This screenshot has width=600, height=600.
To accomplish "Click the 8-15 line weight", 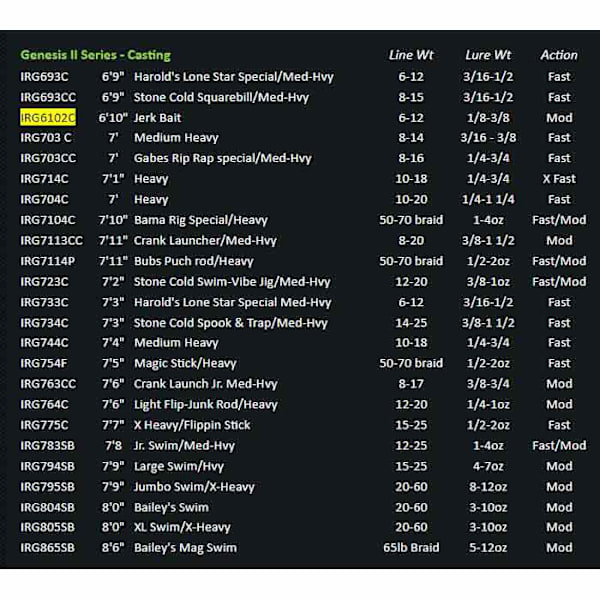I will coord(411,97).
